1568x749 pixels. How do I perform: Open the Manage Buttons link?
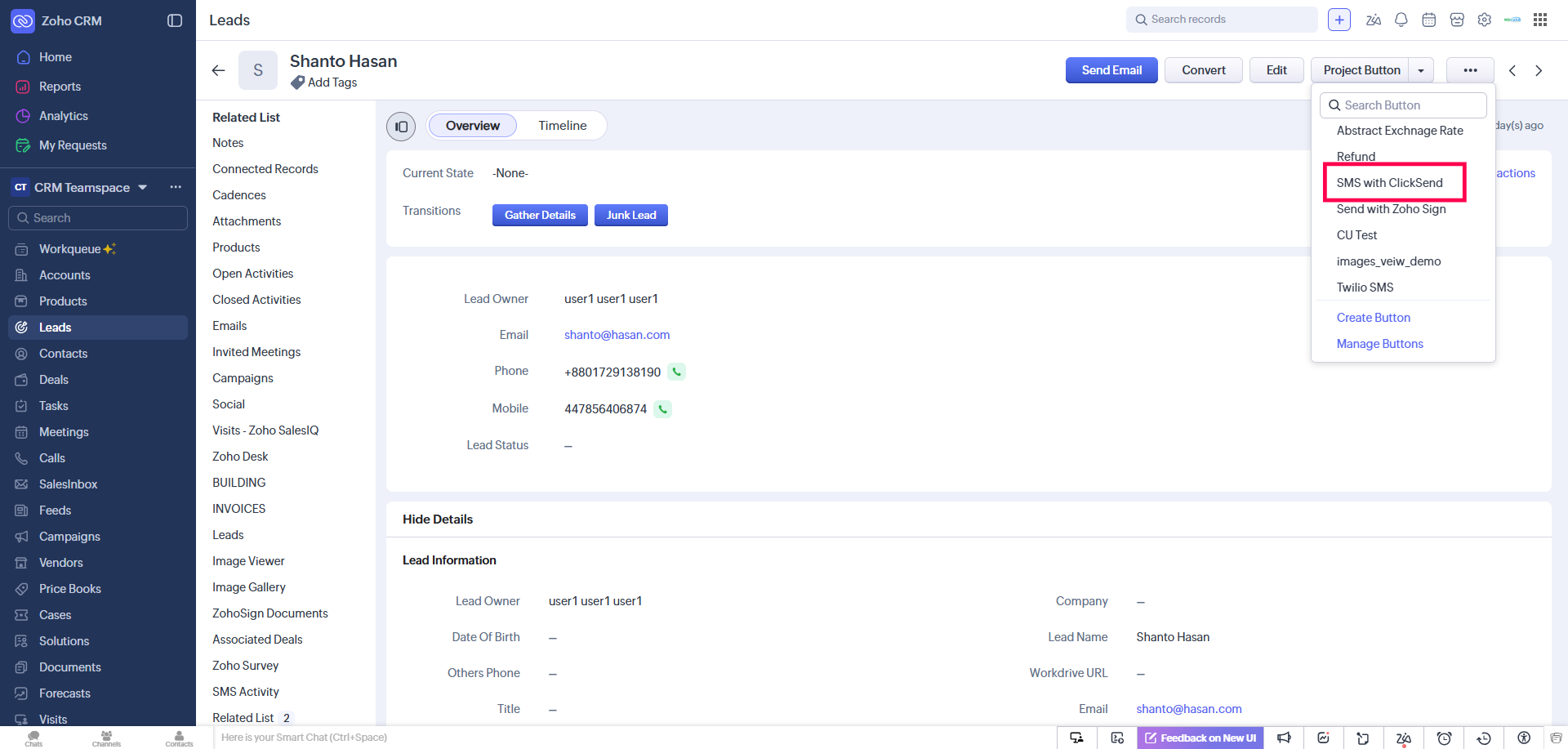coord(1379,344)
